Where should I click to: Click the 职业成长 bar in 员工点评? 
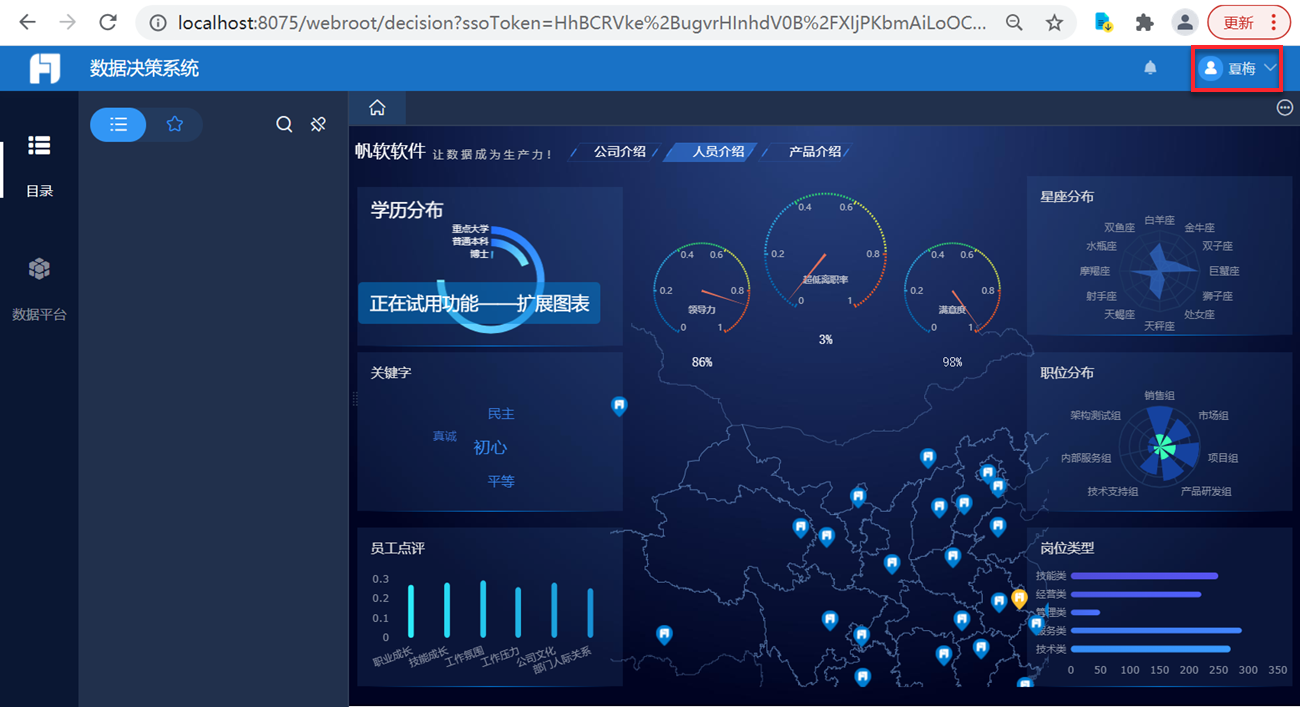411,611
